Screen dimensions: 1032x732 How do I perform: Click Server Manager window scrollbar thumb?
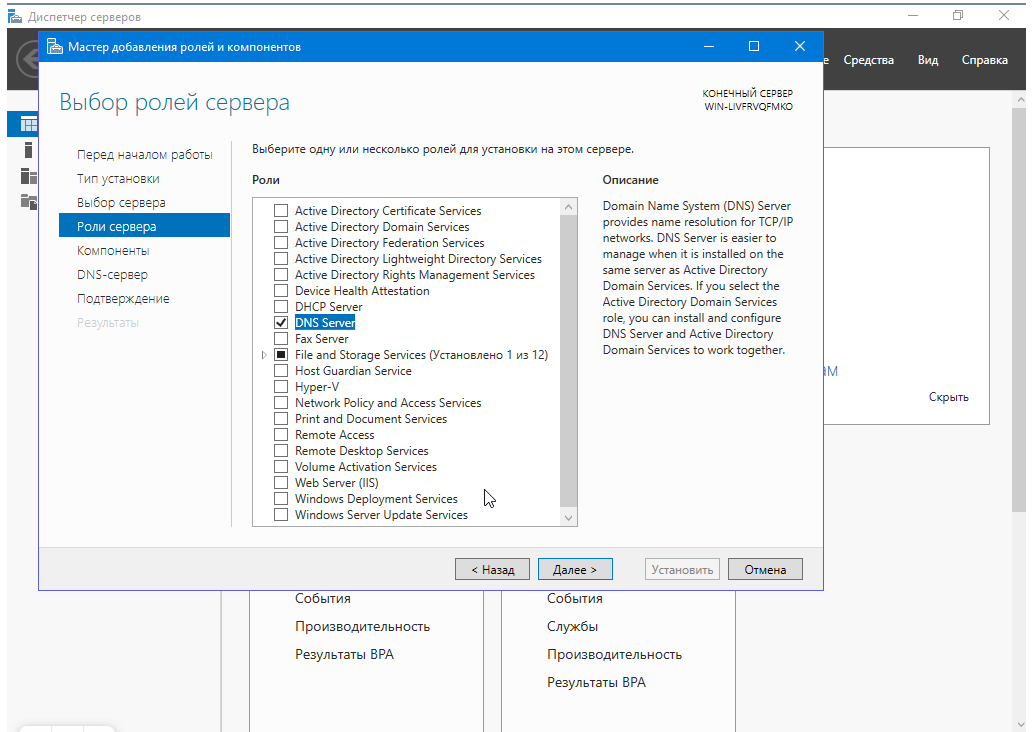[1019, 309]
